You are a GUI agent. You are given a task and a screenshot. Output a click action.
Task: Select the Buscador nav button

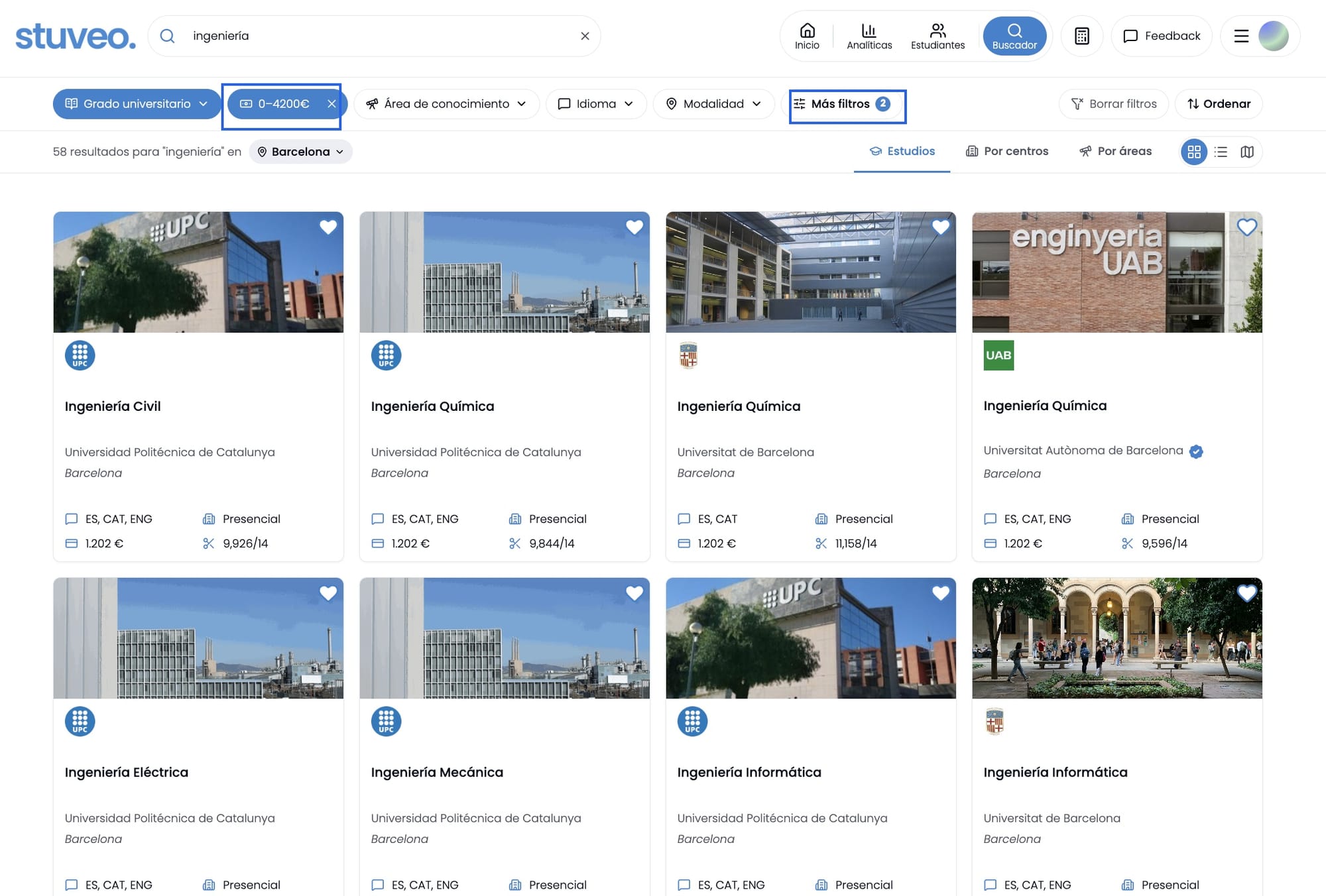tap(1014, 36)
